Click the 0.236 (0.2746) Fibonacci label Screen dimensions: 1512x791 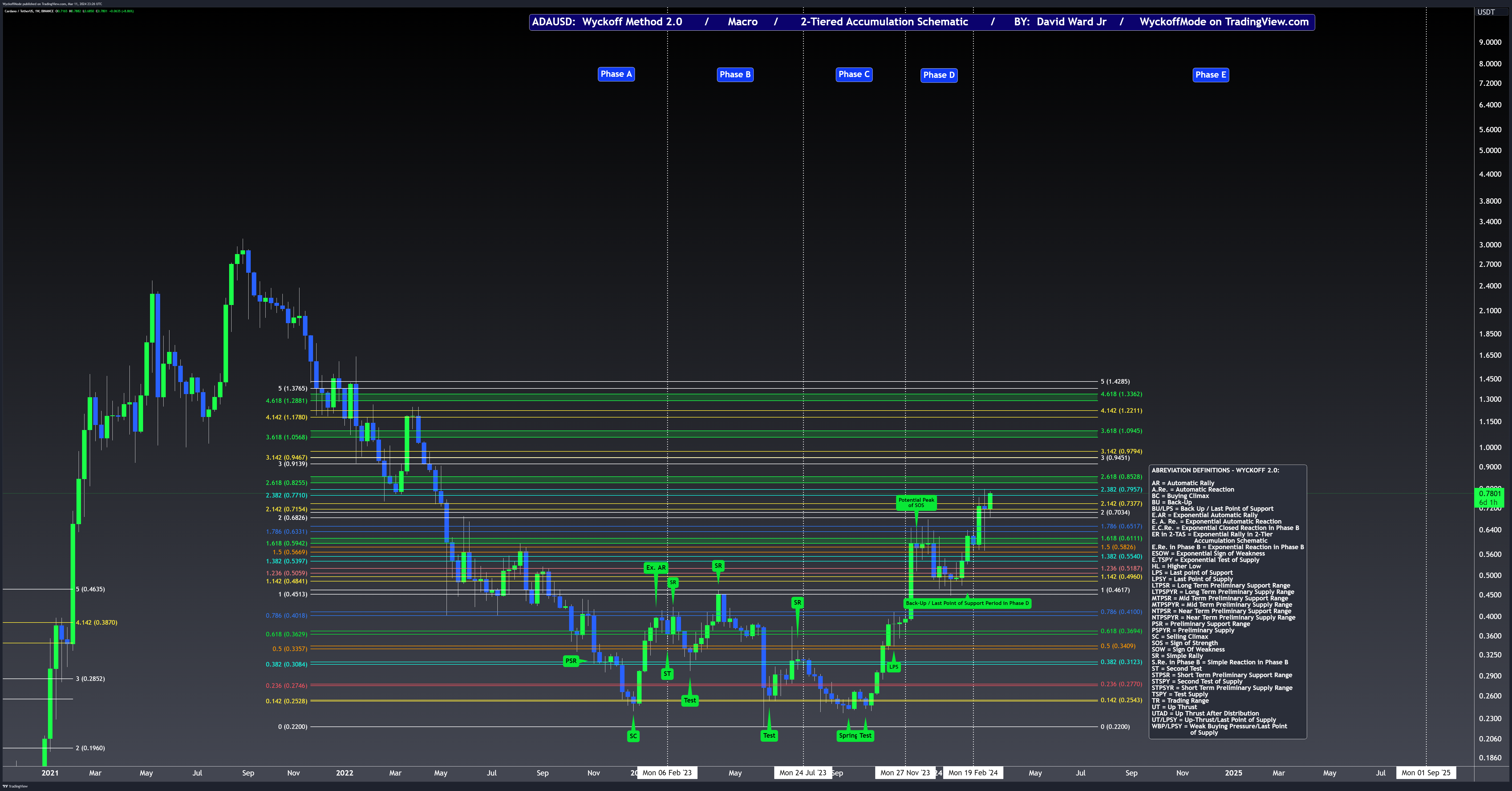pos(286,686)
